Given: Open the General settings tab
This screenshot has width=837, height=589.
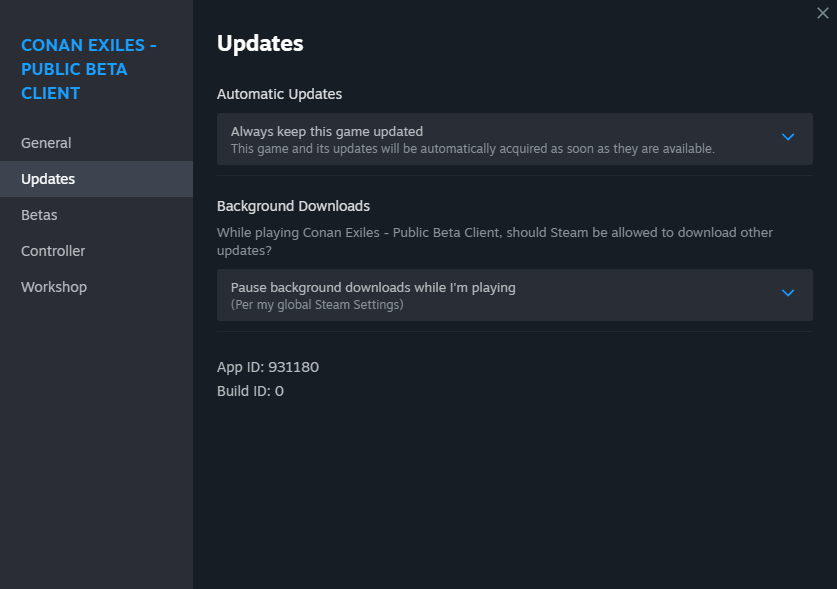Looking at the screenshot, I should tap(46, 143).
